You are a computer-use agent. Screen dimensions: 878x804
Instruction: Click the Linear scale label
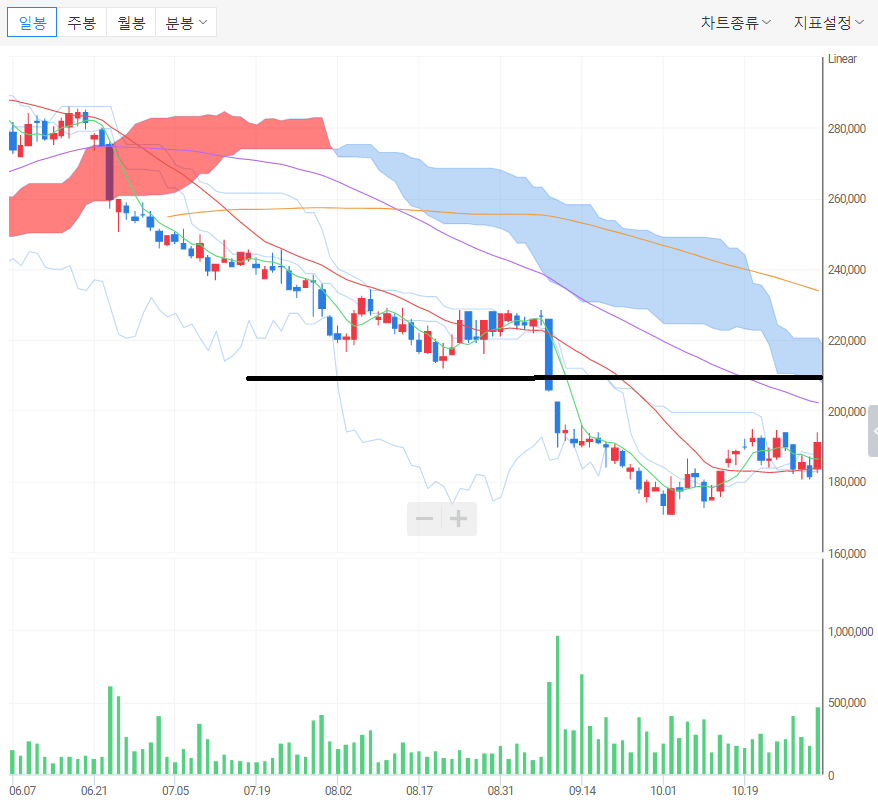(x=842, y=59)
